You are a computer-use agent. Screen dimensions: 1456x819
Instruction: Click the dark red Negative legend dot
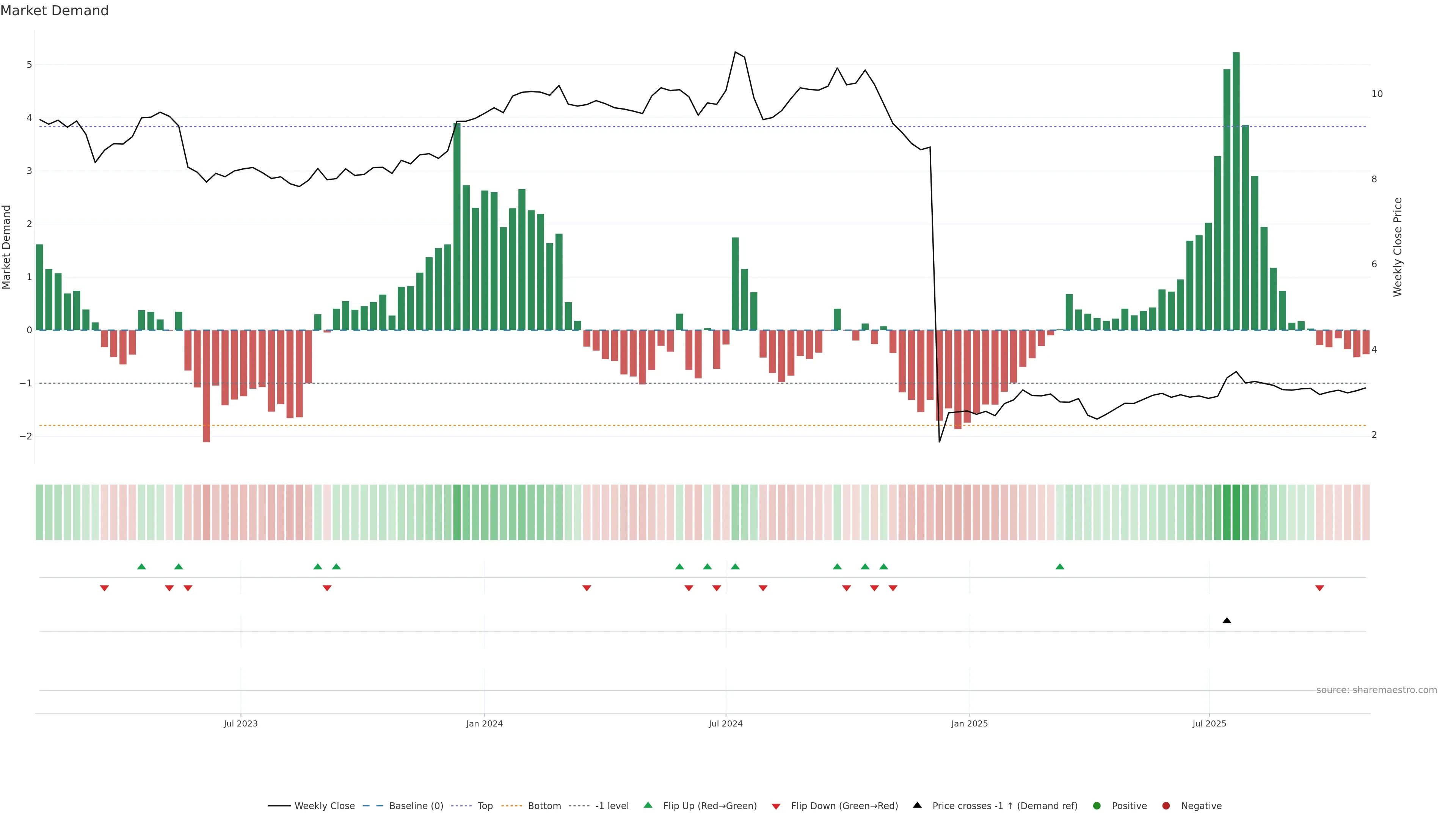tap(1166, 806)
